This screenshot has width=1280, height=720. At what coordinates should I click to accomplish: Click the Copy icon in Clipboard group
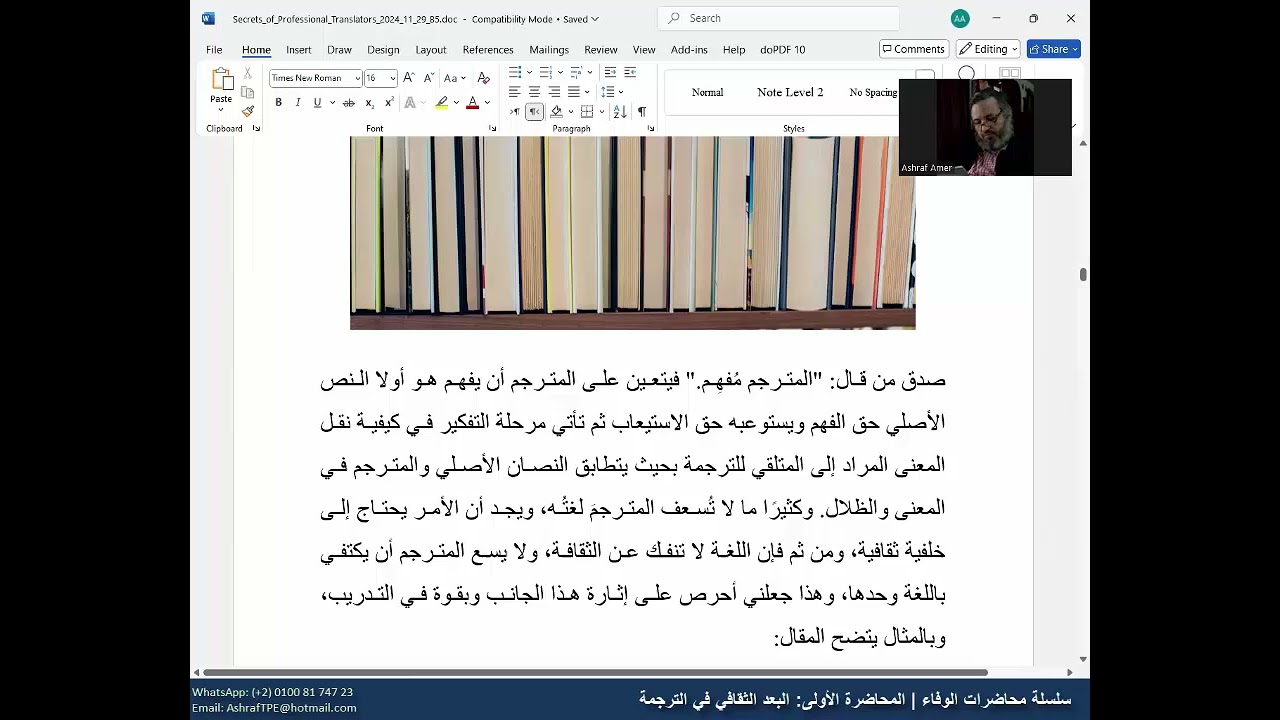coord(248,92)
